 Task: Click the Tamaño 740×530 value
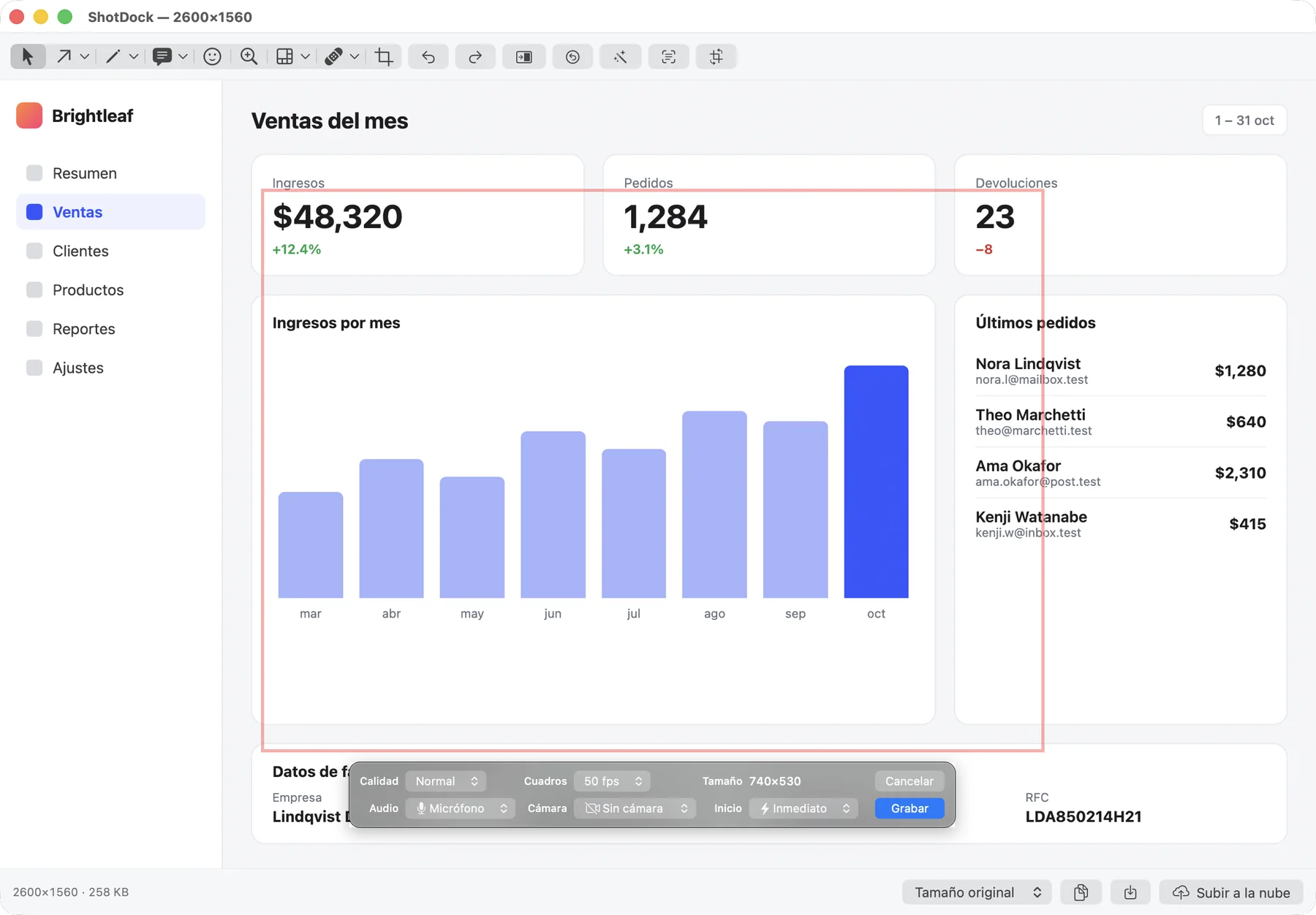[x=775, y=781]
